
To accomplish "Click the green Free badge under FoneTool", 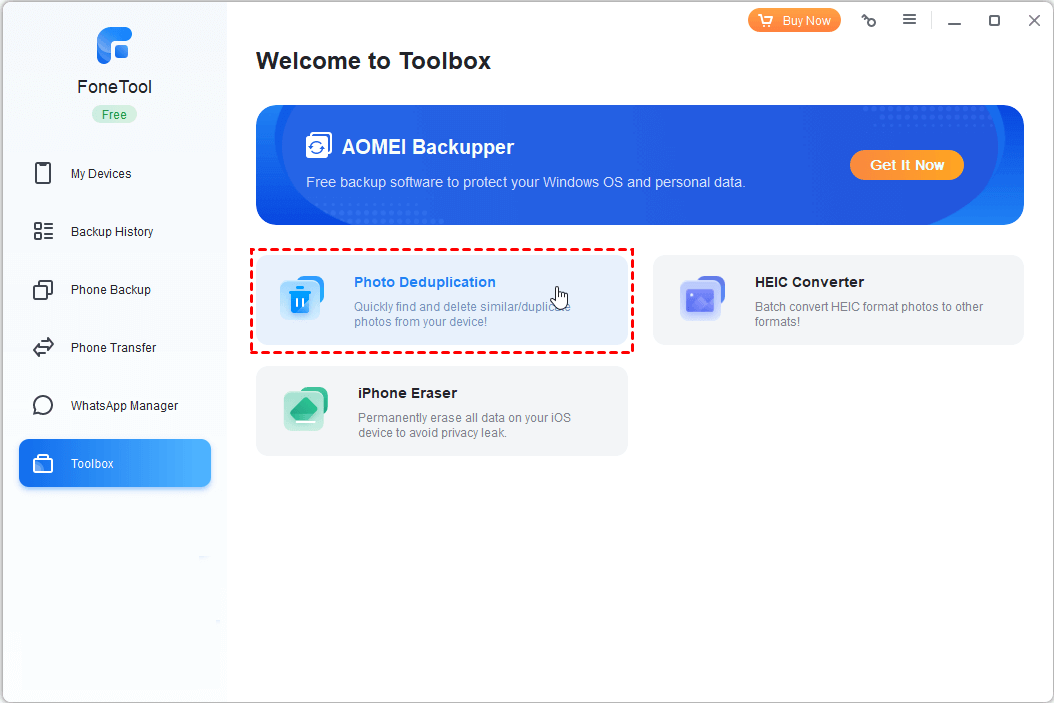I will tap(114, 114).
